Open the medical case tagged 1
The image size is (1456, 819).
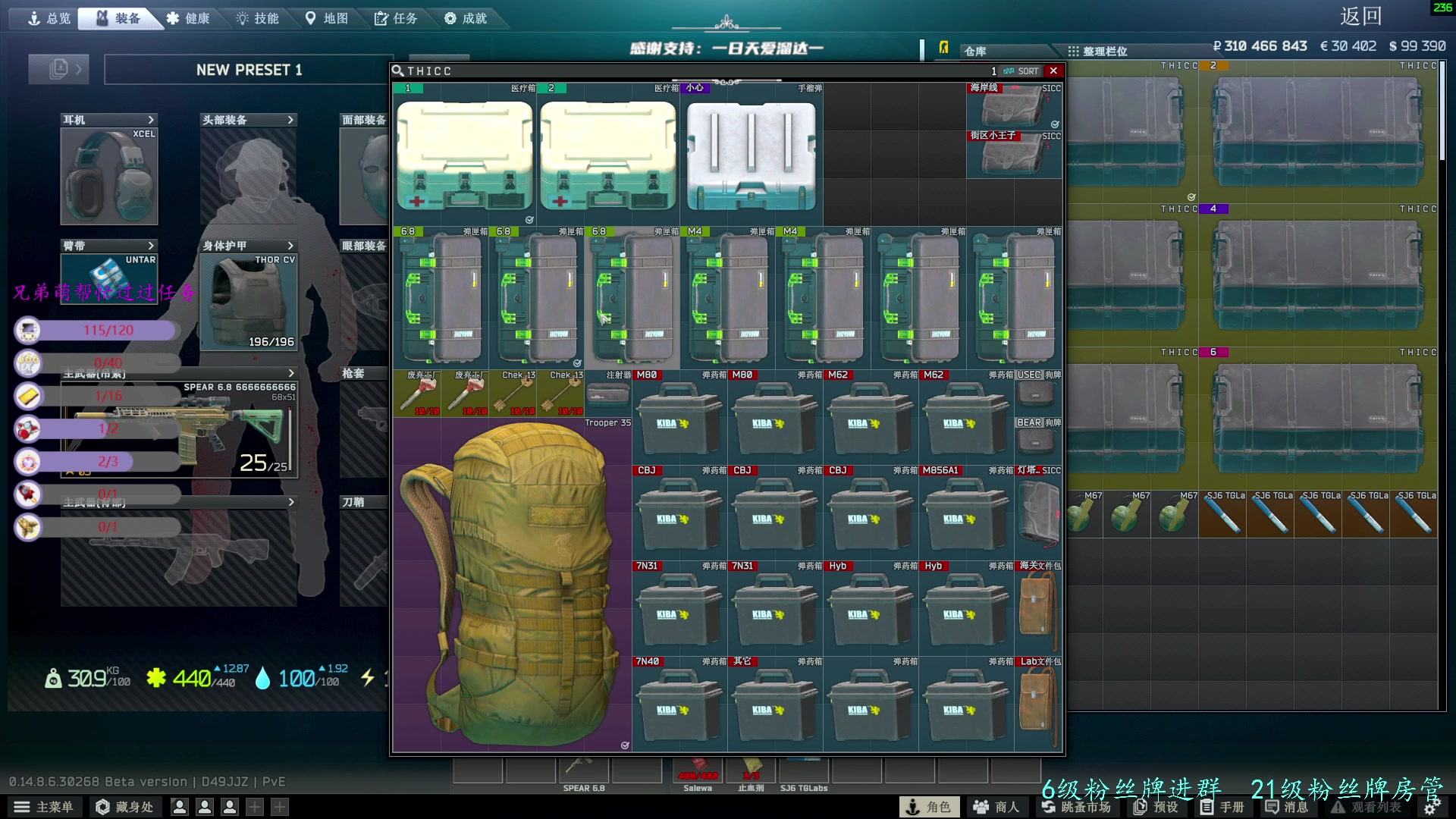point(464,155)
